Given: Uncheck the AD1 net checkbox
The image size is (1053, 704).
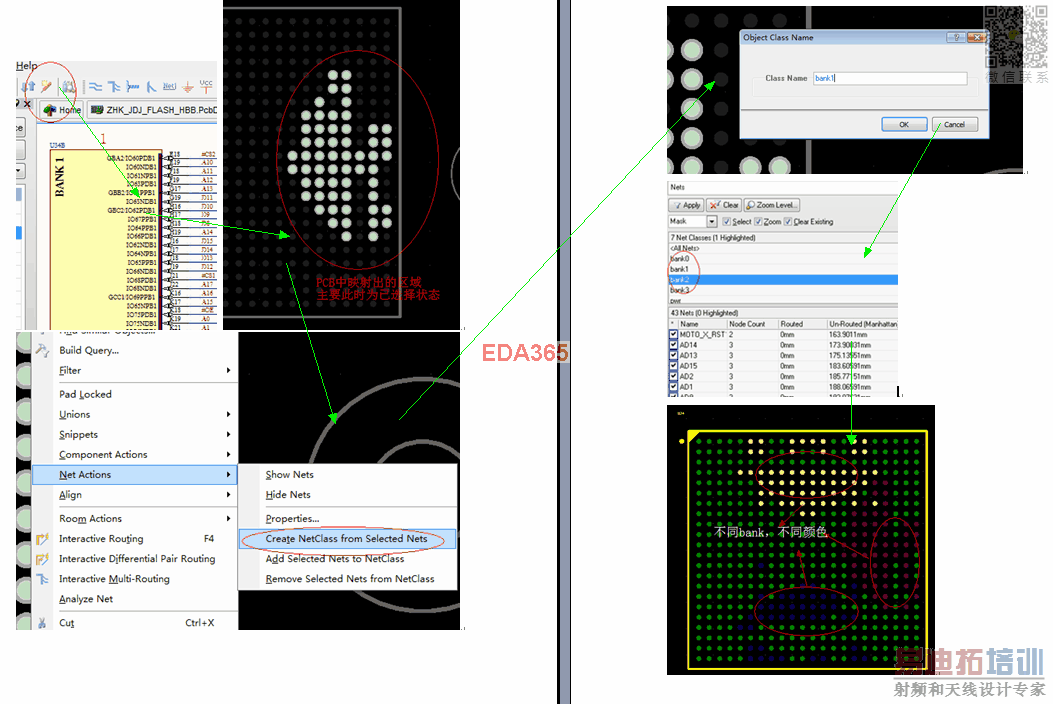Looking at the screenshot, I should 674,387.
